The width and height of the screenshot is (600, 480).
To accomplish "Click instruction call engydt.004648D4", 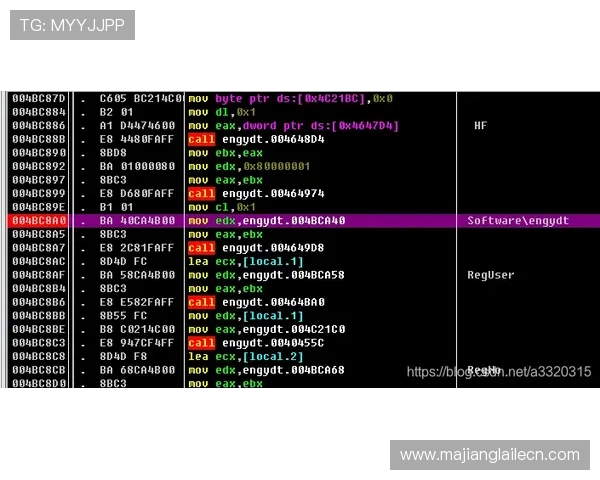I will point(256,139).
